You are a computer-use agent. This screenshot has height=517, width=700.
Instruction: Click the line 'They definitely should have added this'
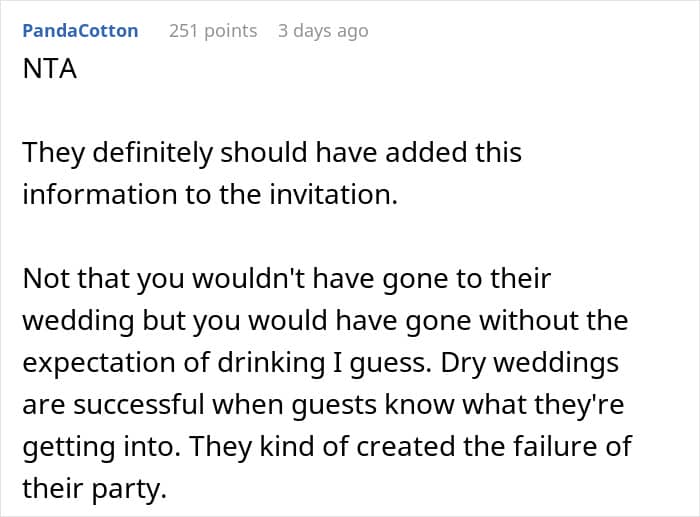point(272,152)
